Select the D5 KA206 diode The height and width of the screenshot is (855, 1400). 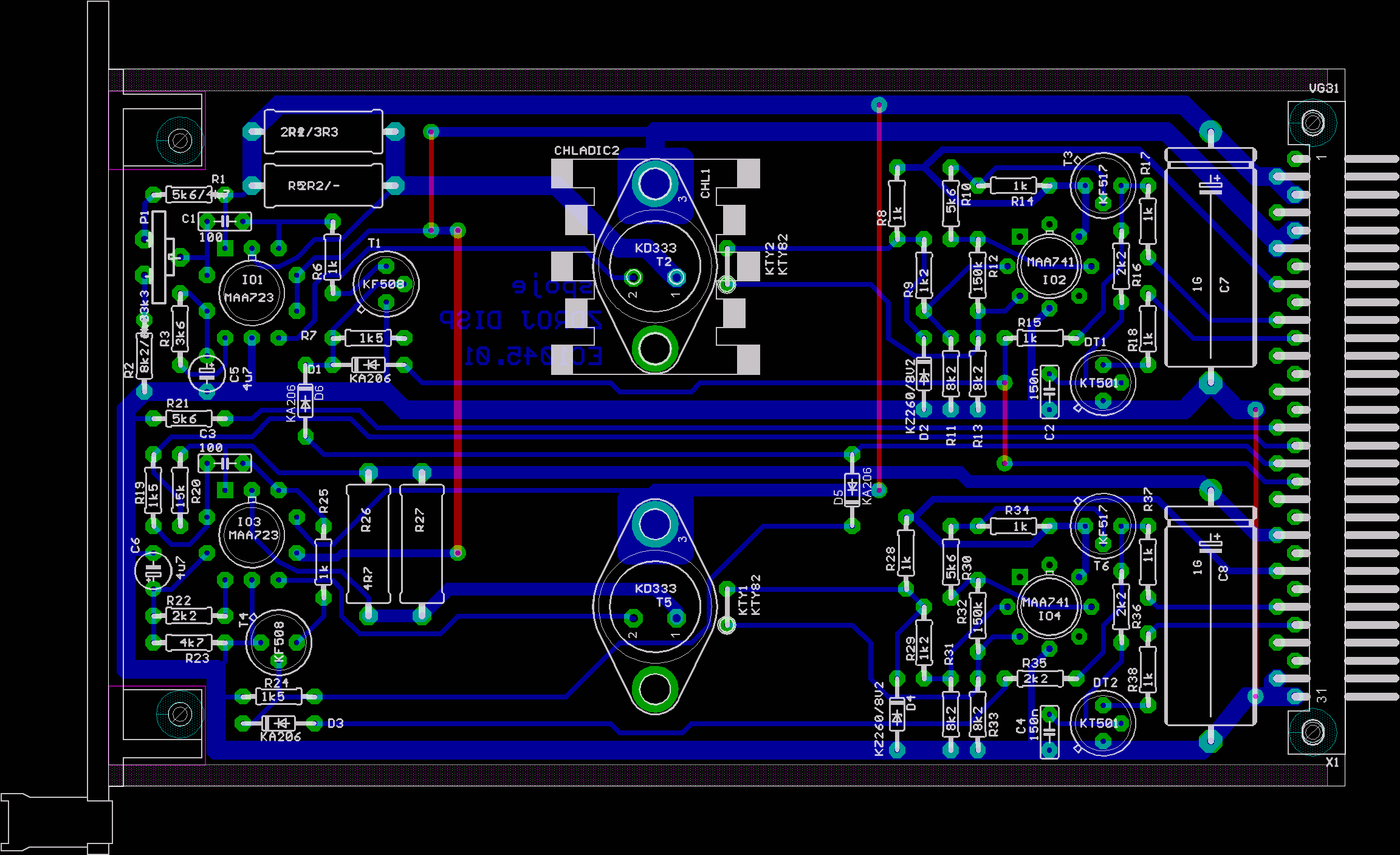pos(852,489)
